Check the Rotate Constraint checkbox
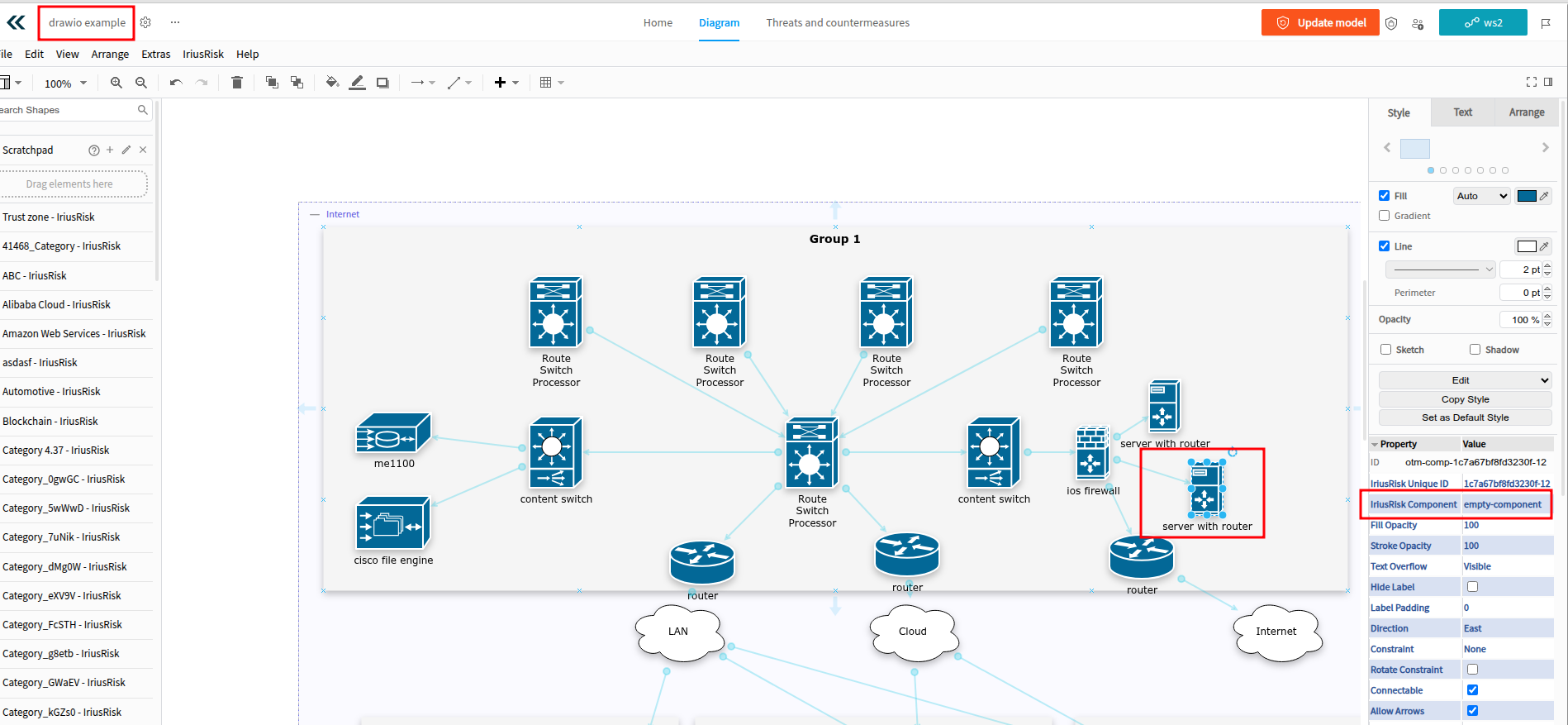This screenshot has width=1568, height=725. click(x=1472, y=670)
